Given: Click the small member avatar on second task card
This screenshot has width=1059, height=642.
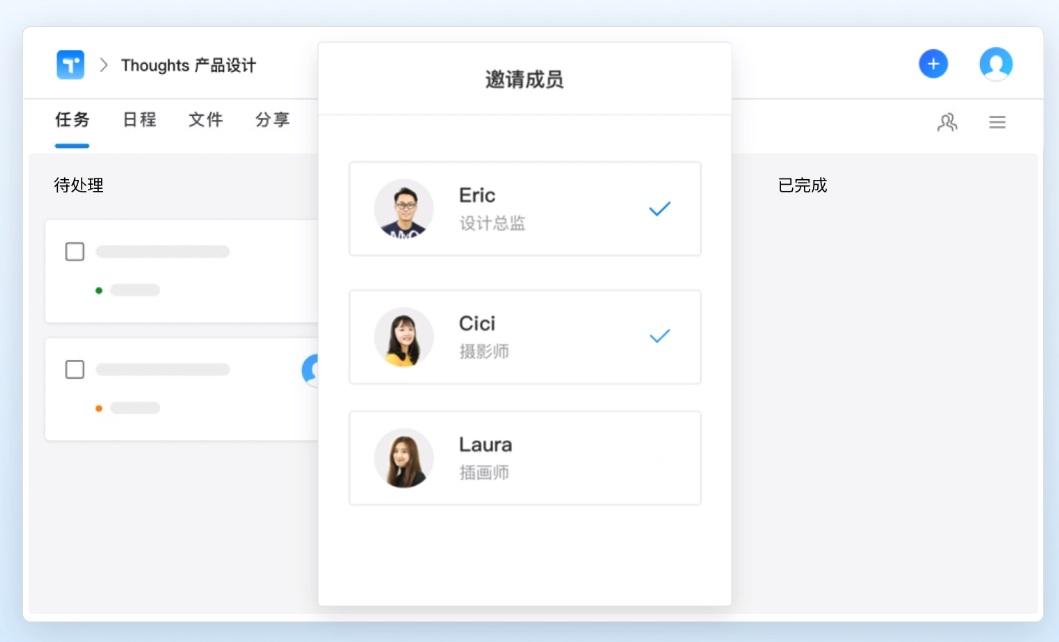Looking at the screenshot, I should (x=314, y=369).
